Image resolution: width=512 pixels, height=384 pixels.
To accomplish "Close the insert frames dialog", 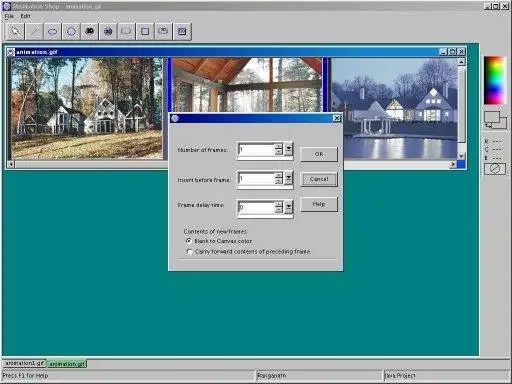I will tap(337, 118).
